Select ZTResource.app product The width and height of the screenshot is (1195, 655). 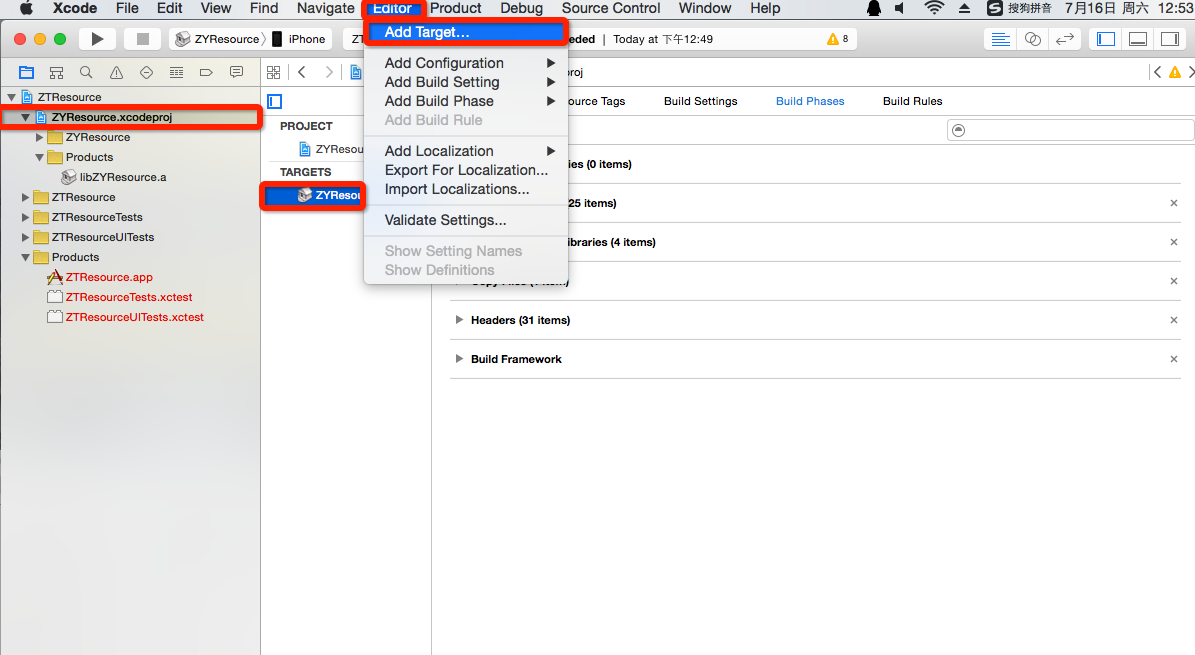pyautogui.click(x=109, y=278)
